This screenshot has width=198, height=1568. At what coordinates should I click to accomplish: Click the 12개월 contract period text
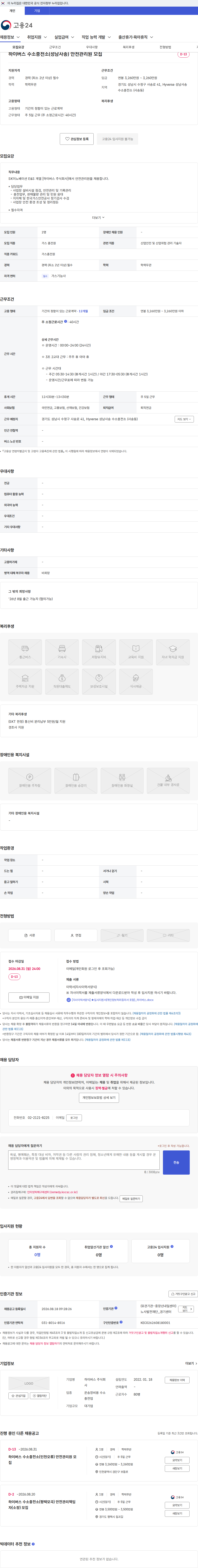point(83,311)
